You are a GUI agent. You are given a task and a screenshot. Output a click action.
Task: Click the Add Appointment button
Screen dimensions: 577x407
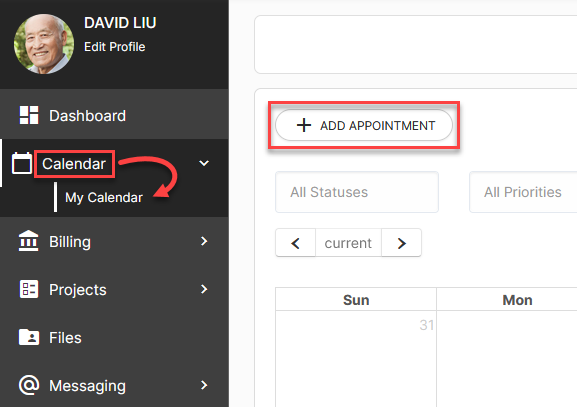click(x=364, y=125)
